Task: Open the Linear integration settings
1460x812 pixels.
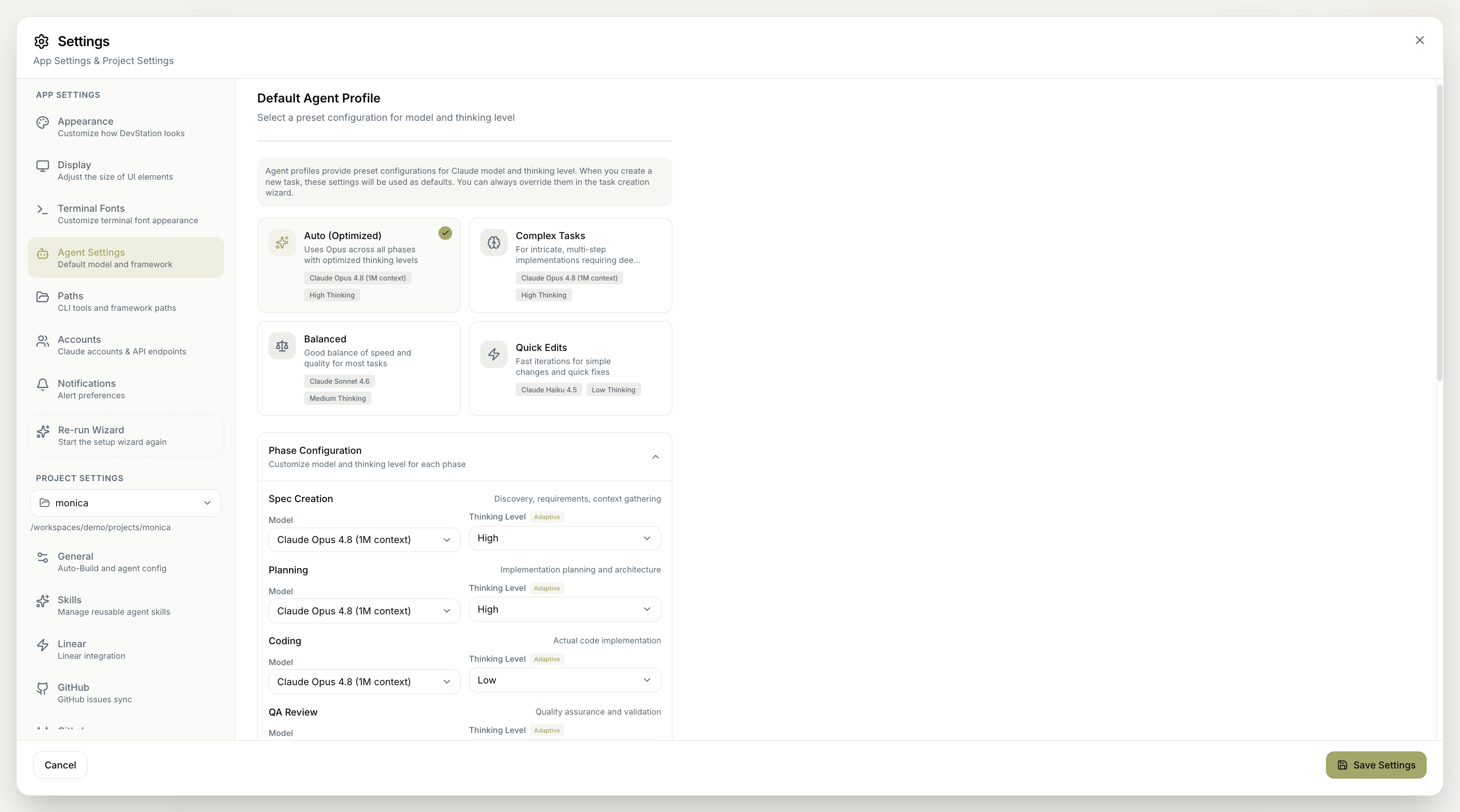Action: pyautogui.click(x=126, y=649)
